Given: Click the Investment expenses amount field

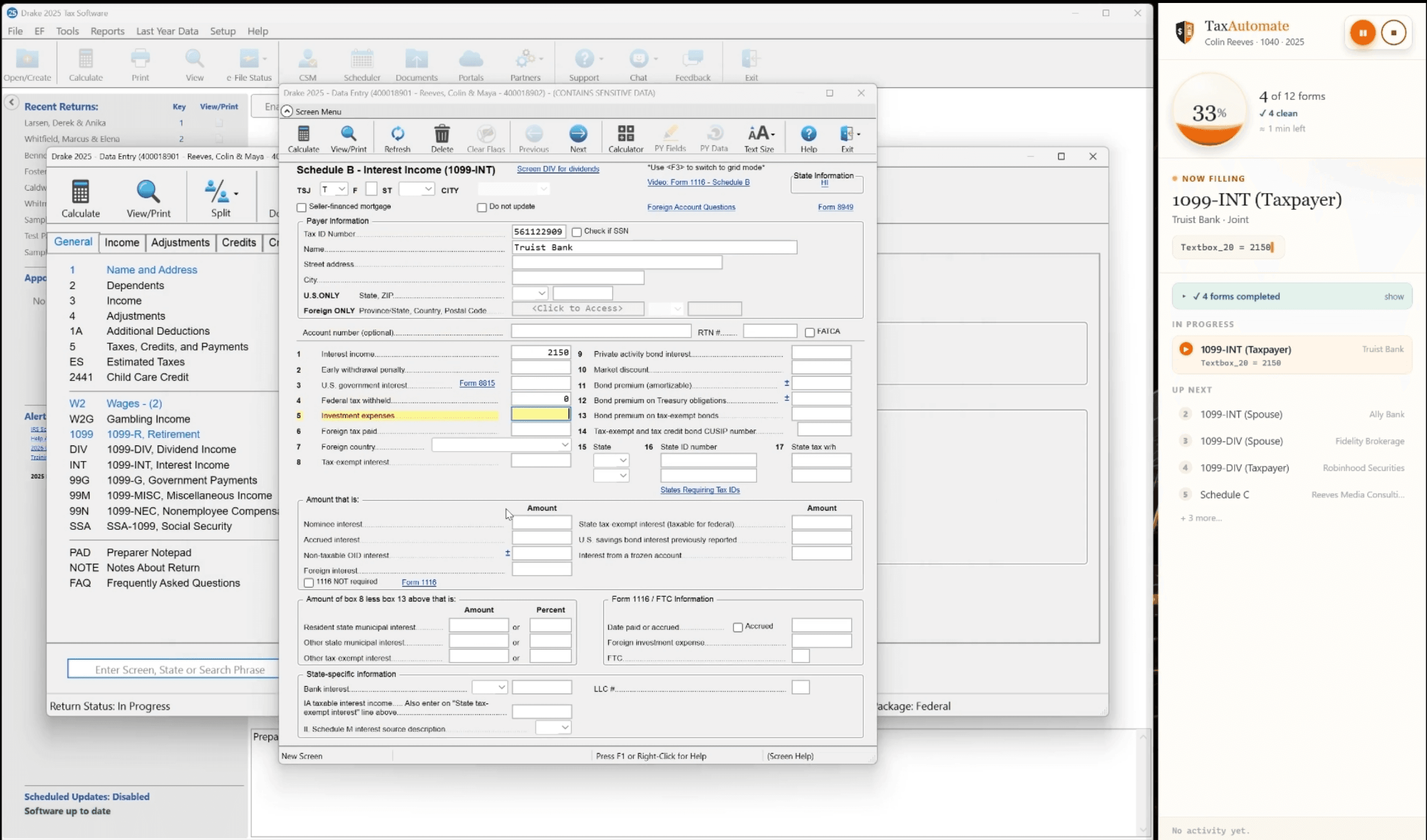Looking at the screenshot, I should (x=541, y=414).
